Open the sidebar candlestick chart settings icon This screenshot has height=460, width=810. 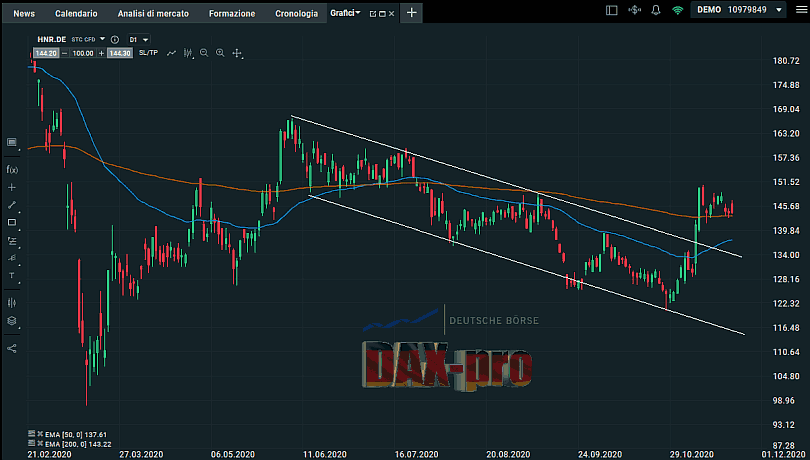point(12,302)
